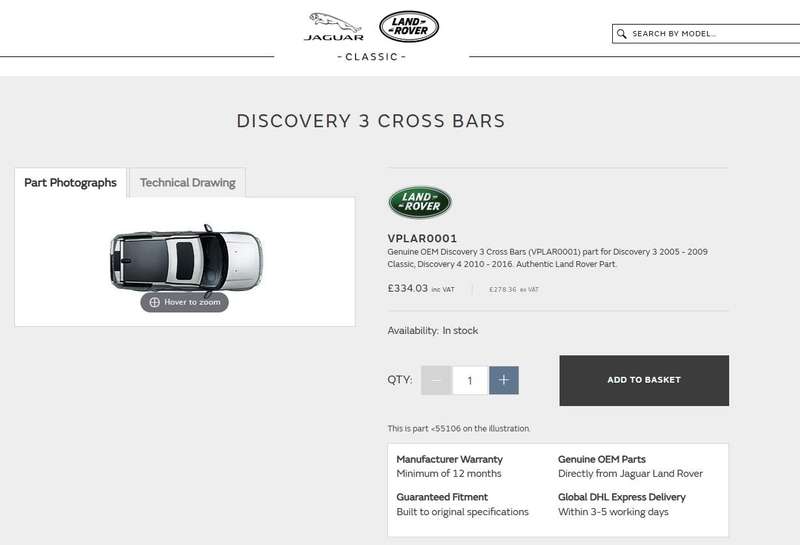This screenshot has height=545, width=800.
Task: Click the Genuine OEM Parts heading
Action: pyautogui.click(x=602, y=459)
